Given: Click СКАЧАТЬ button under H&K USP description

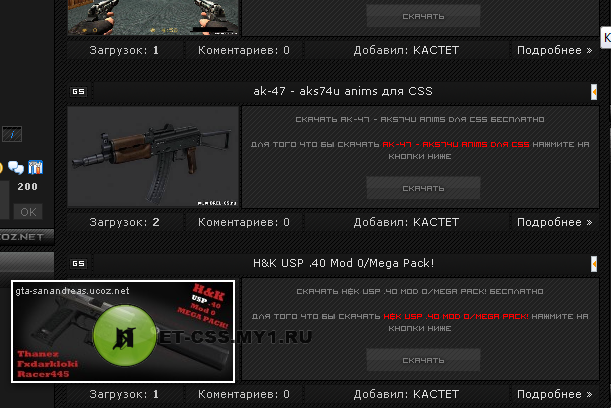Looking at the screenshot, I should (x=423, y=360).
